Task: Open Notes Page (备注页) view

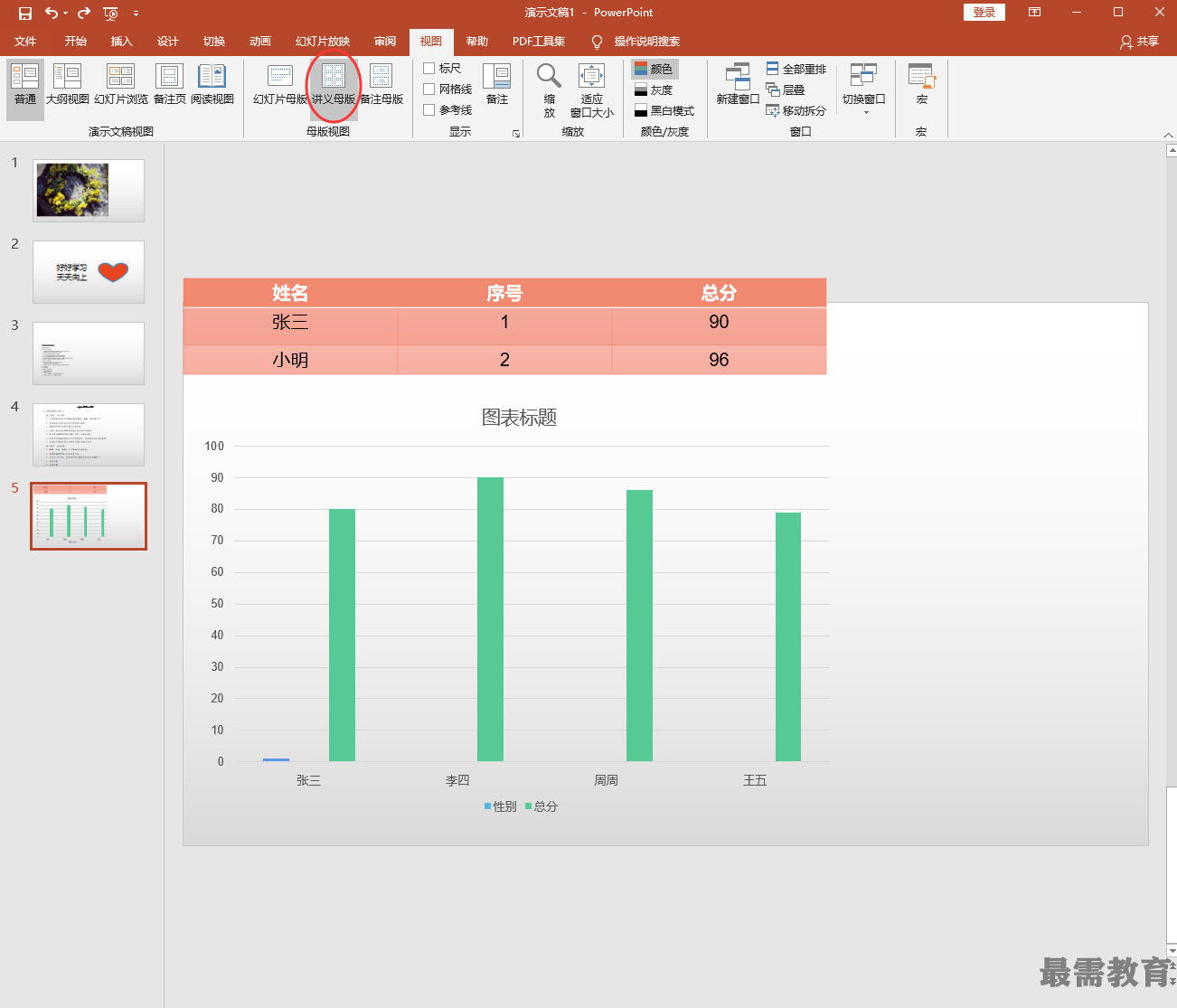Action: coord(170,84)
